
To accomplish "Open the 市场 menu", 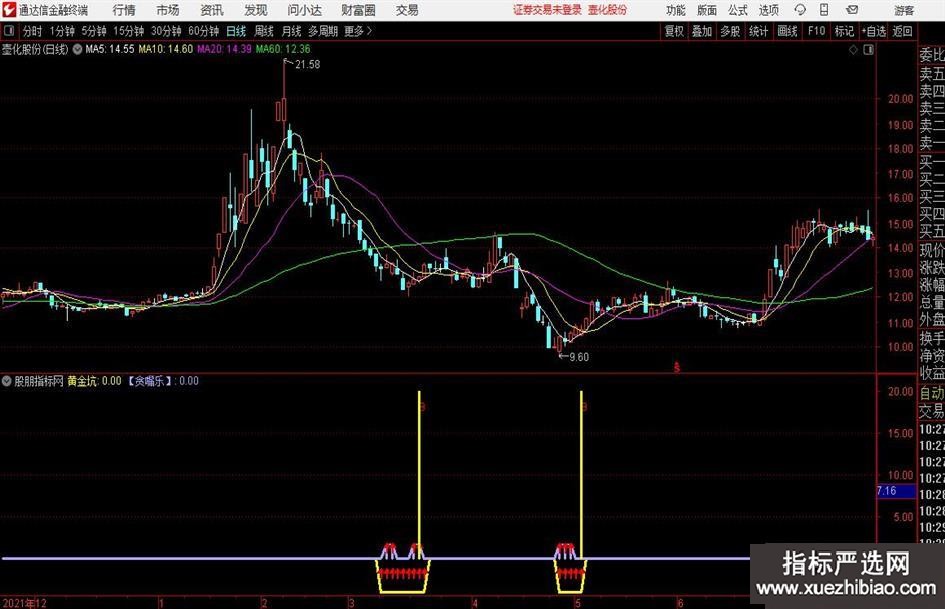I will pyautogui.click(x=168, y=10).
